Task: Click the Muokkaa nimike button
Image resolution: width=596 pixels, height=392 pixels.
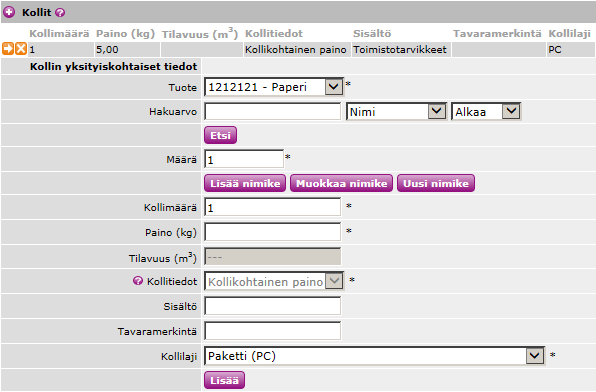Action: (341, 183)
